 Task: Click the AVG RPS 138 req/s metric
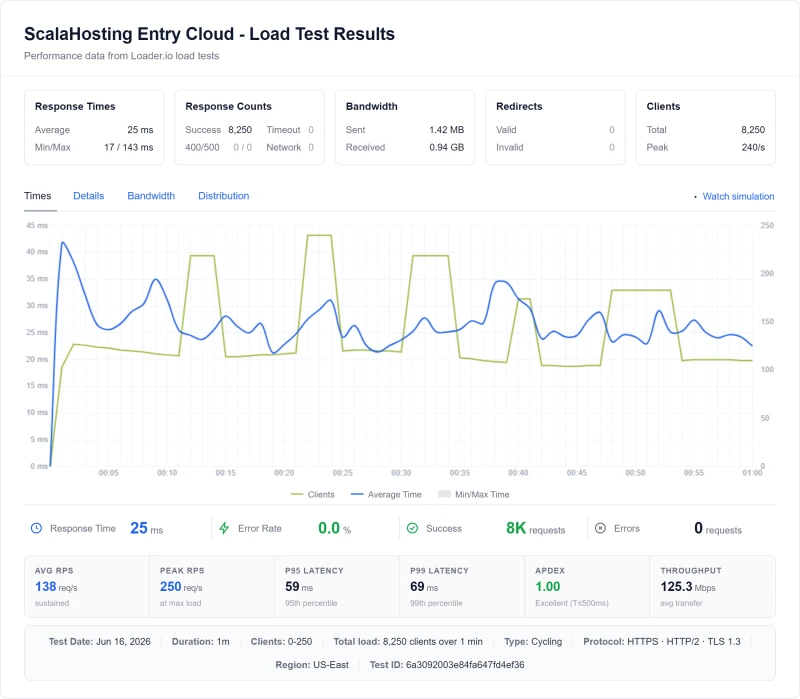click(56, 587)
